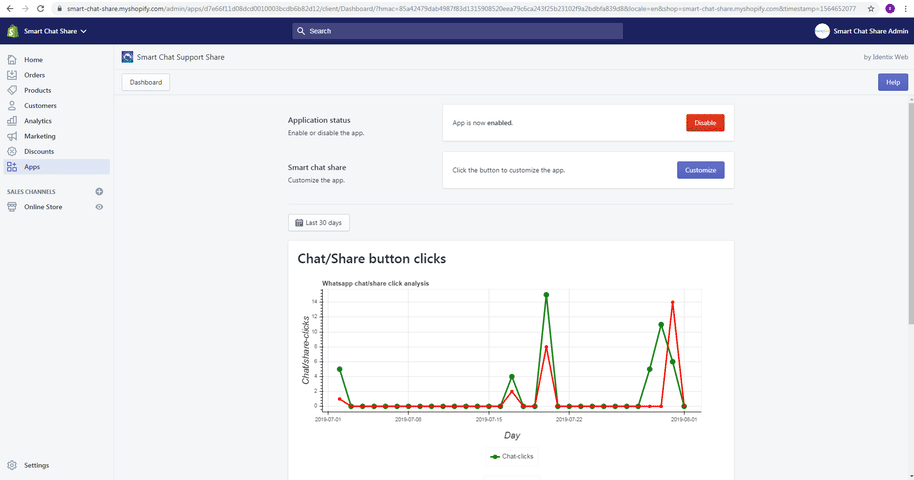Click the Shopify bag logo icon
This screenshot has height=480, width=914.
pos(12,31)
